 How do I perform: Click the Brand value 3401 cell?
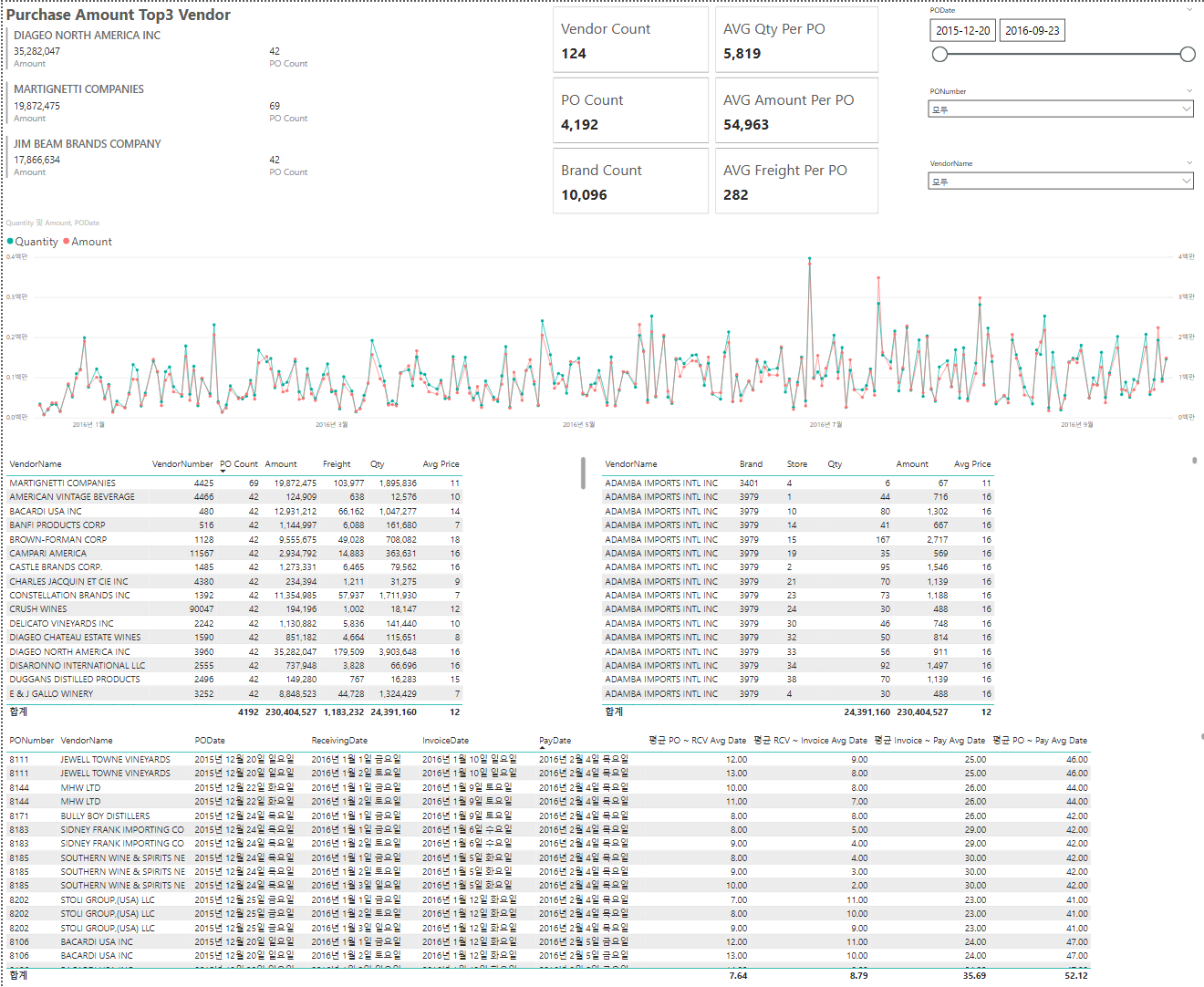click(749, 483)
